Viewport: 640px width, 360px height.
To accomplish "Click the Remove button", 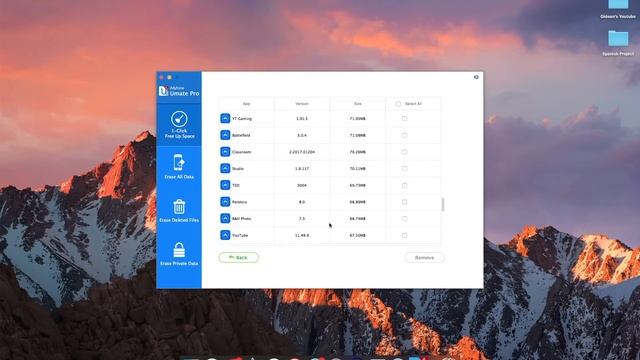I will [424, 258].
